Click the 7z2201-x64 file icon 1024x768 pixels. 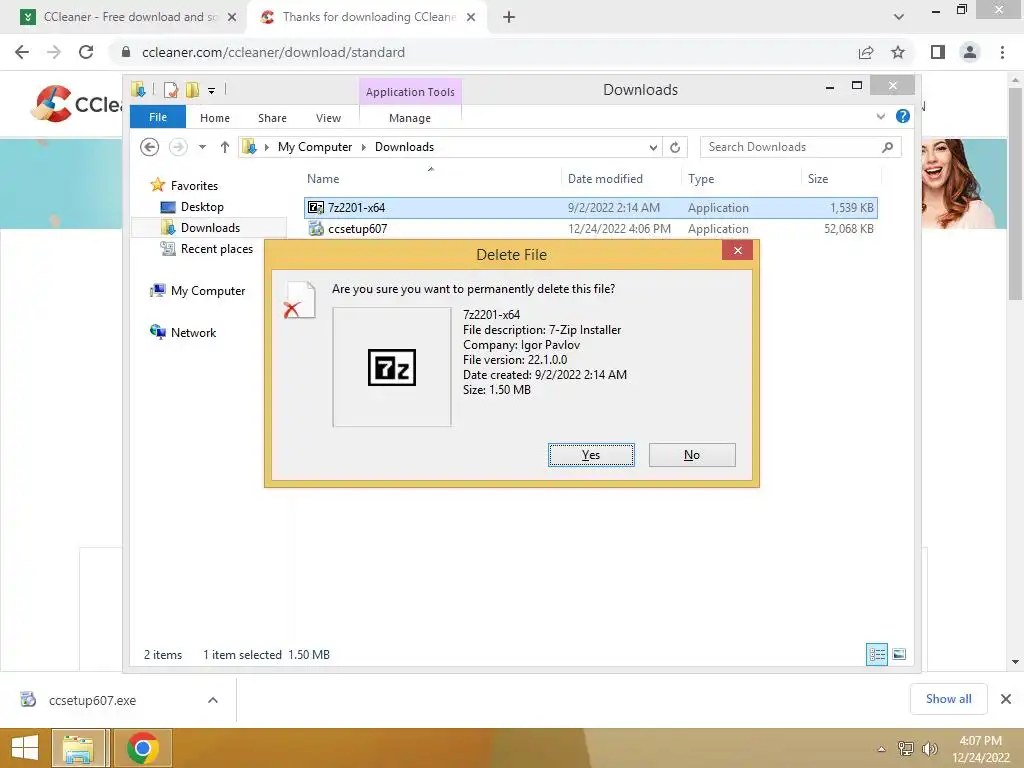[315, 208]
